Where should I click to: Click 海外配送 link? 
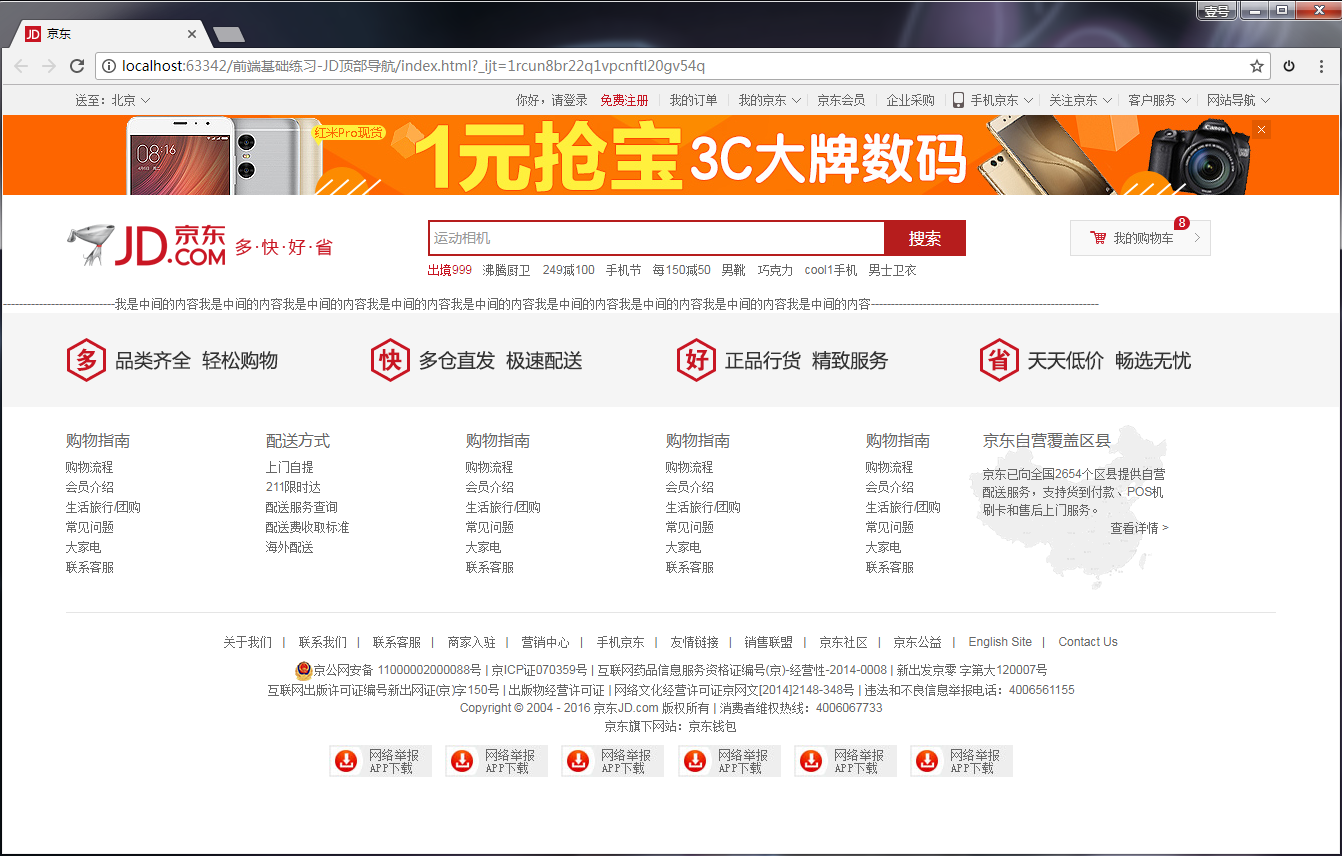coord(289,547)
